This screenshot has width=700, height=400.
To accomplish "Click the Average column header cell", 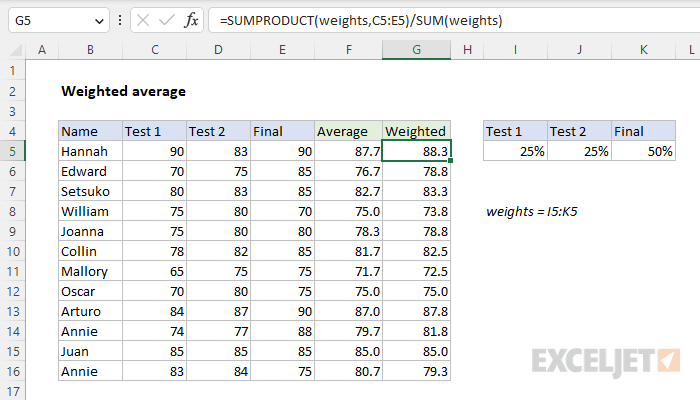I will (349, 131).
